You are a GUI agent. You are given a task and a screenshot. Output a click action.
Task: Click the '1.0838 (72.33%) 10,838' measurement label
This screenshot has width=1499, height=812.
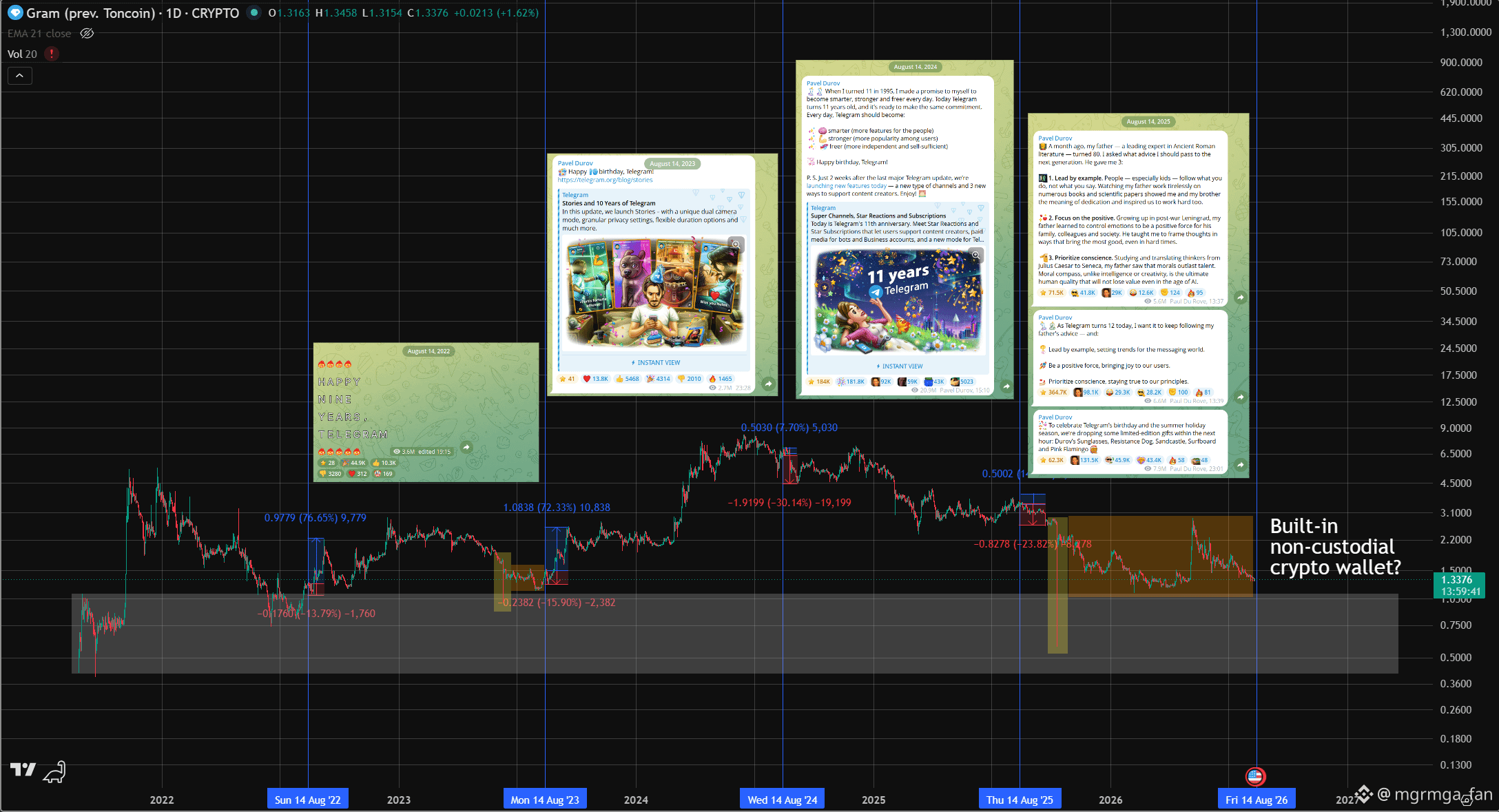(x=557, y=508)
